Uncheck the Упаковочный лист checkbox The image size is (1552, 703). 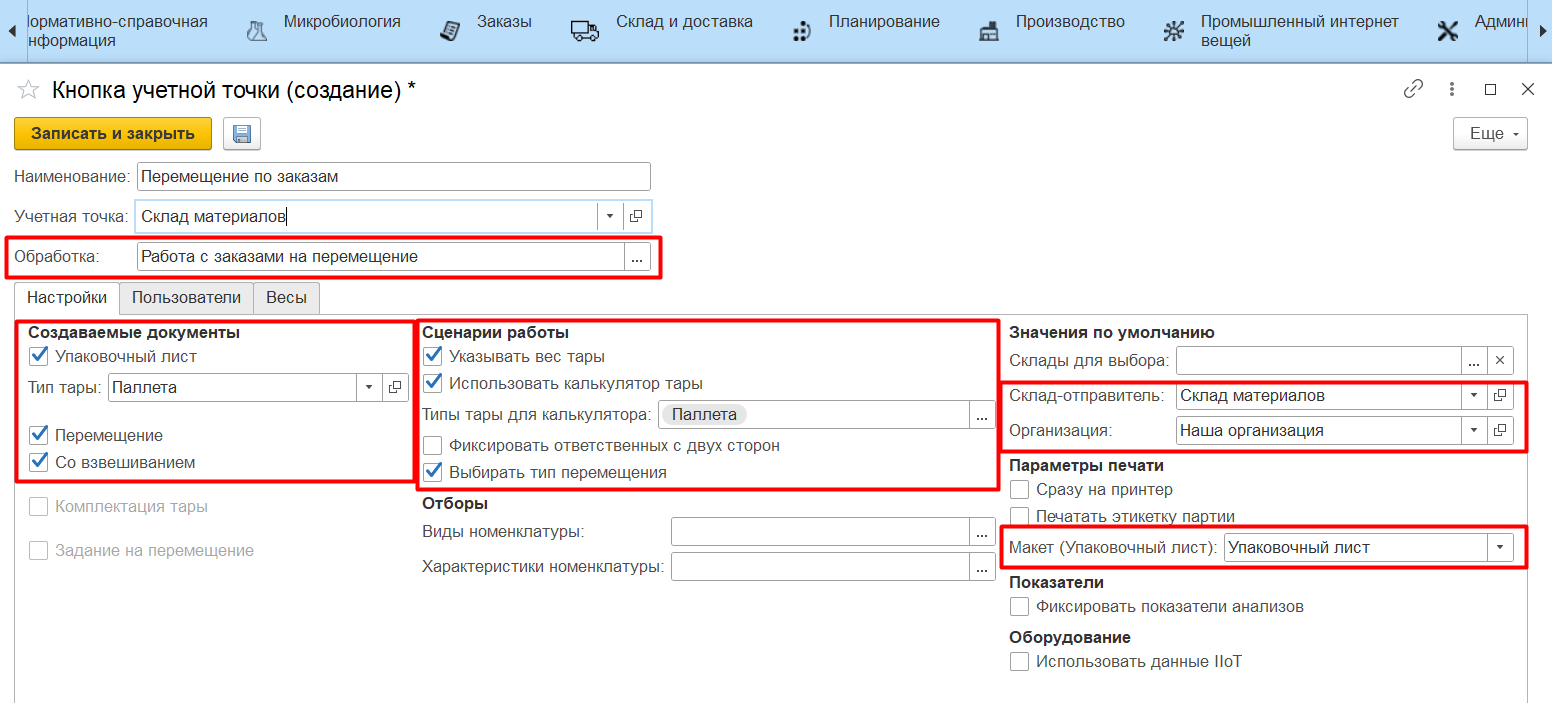pyautogui.click(x=39, y=355)
